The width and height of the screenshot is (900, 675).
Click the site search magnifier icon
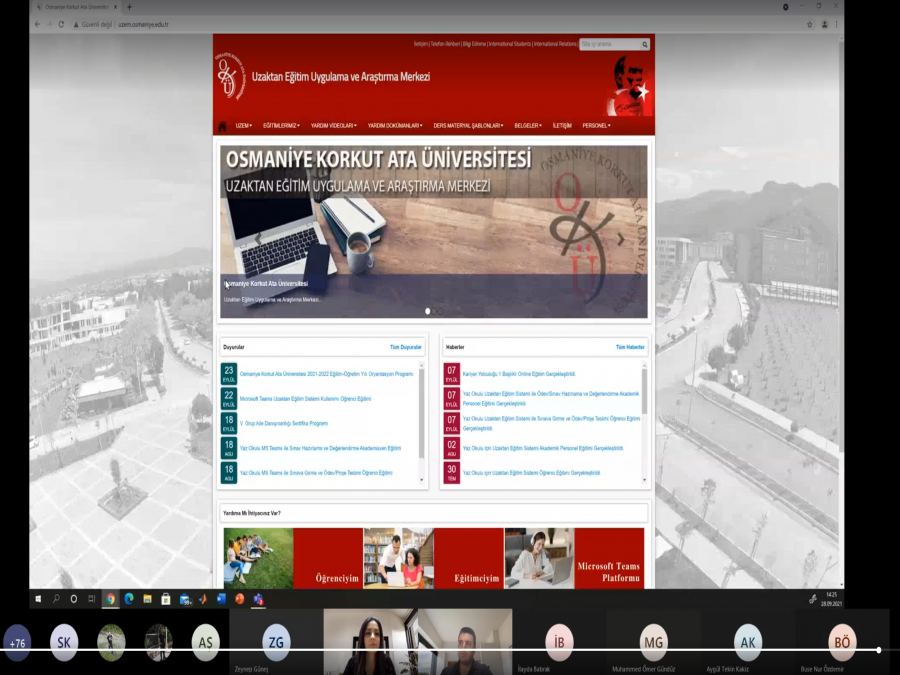[x=645, y=44]
